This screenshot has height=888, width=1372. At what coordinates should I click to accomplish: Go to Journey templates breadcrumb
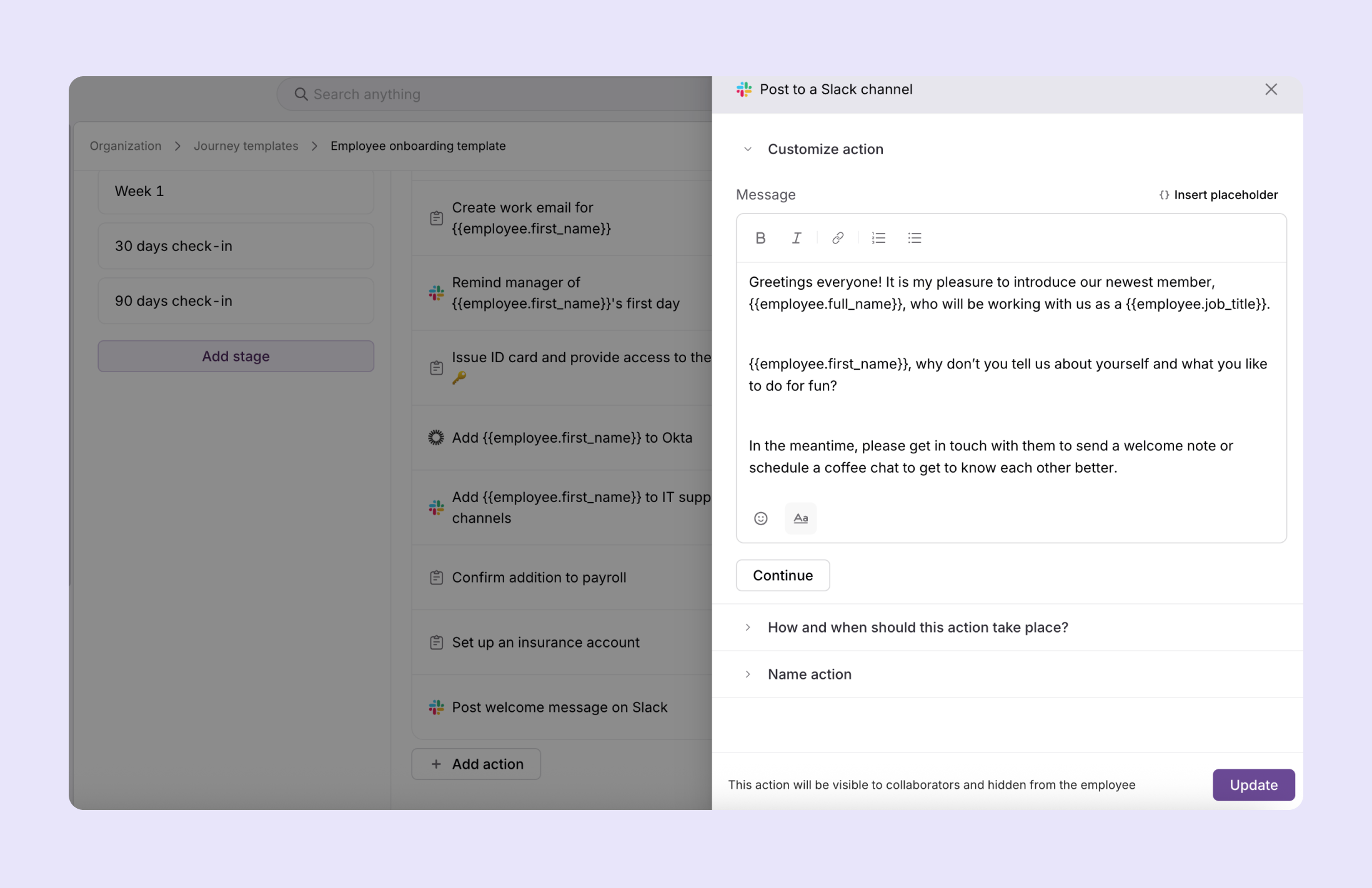(246, 146)
